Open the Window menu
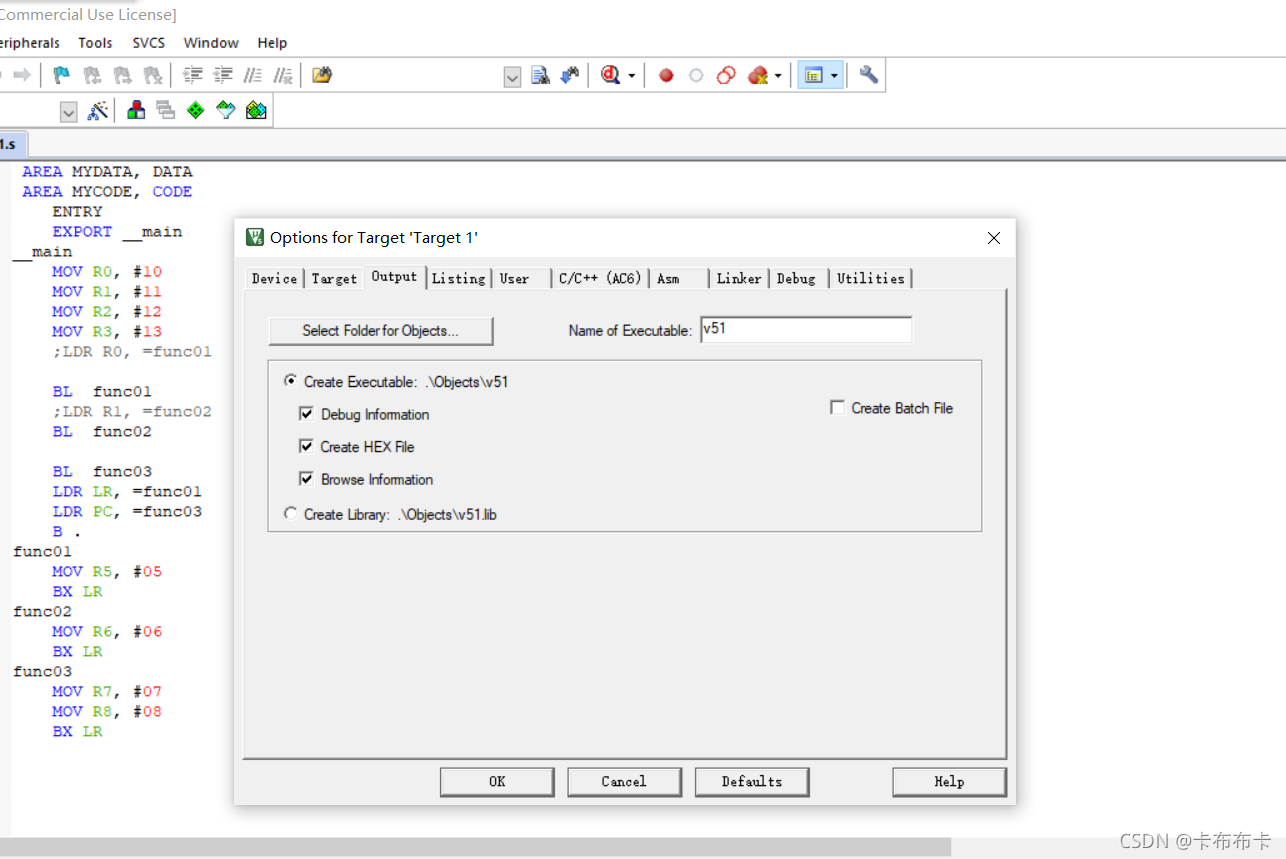Image resolution: width=1286 pixels, height=859 pixels. coord(211,43)
